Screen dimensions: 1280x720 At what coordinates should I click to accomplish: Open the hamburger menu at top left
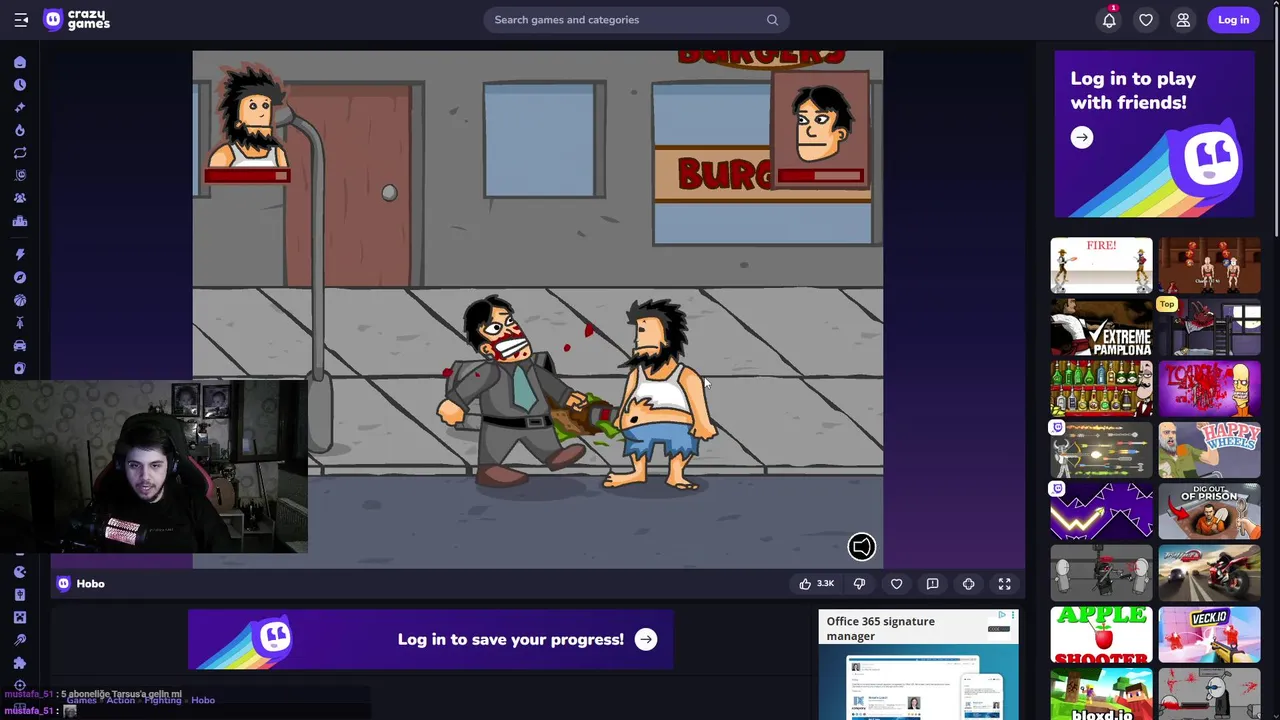[x=21, y=20]
